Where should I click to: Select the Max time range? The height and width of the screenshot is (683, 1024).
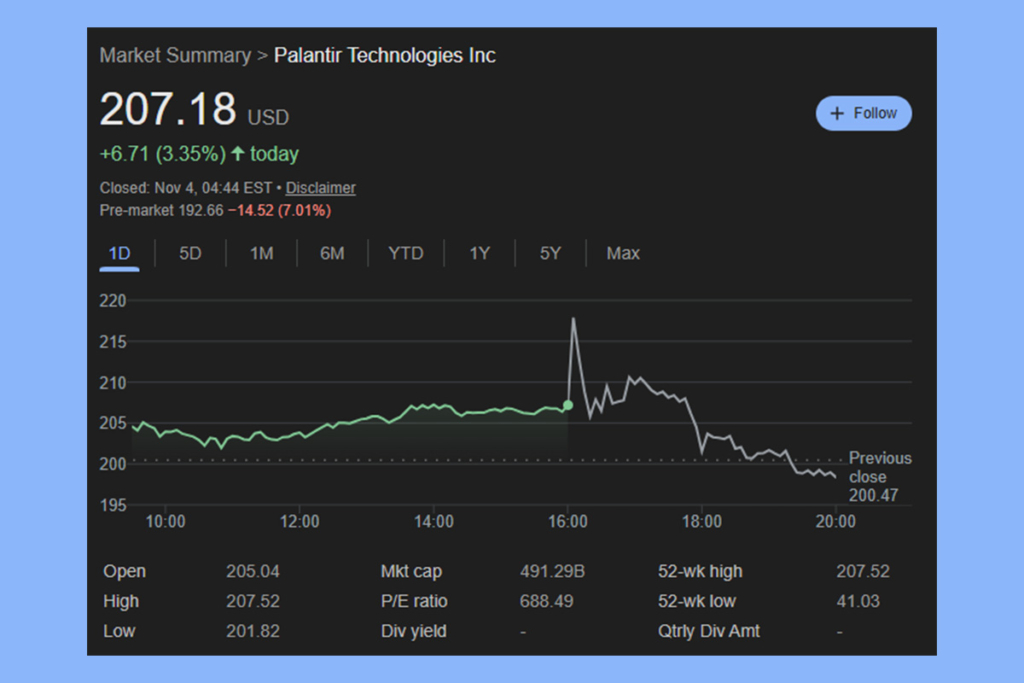tap(623, 253)
